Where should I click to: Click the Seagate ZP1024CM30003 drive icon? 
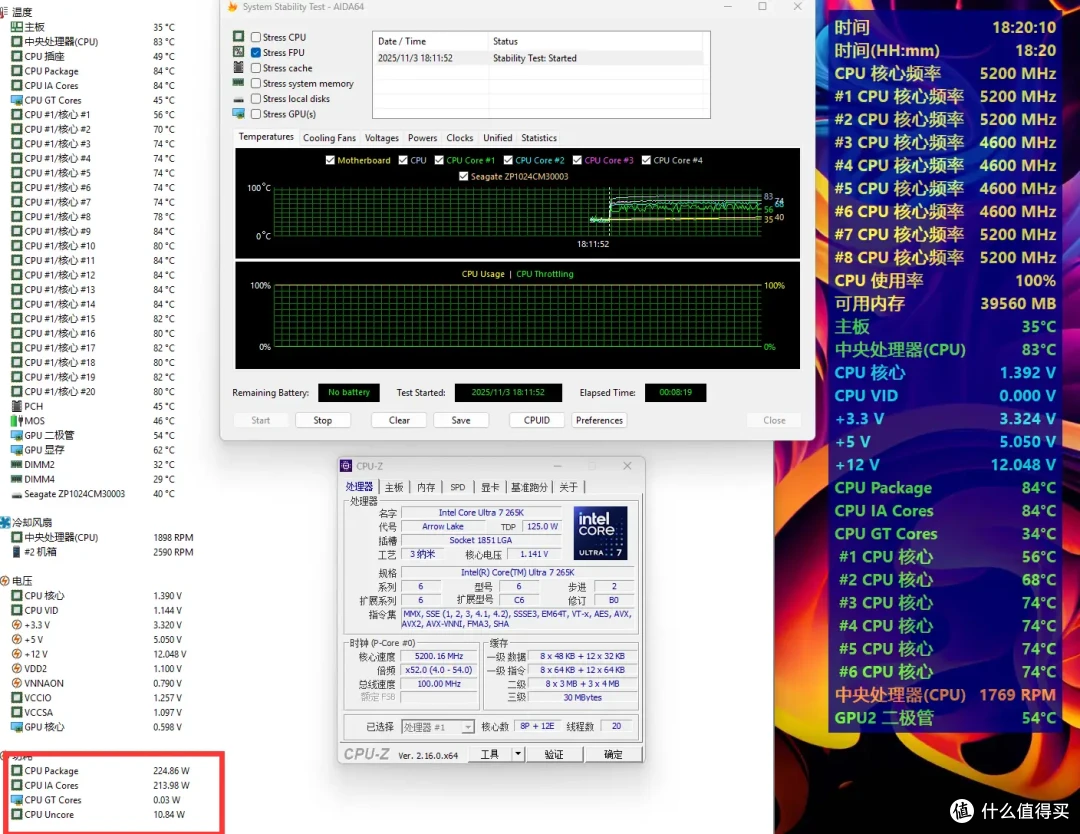[17, 494]
